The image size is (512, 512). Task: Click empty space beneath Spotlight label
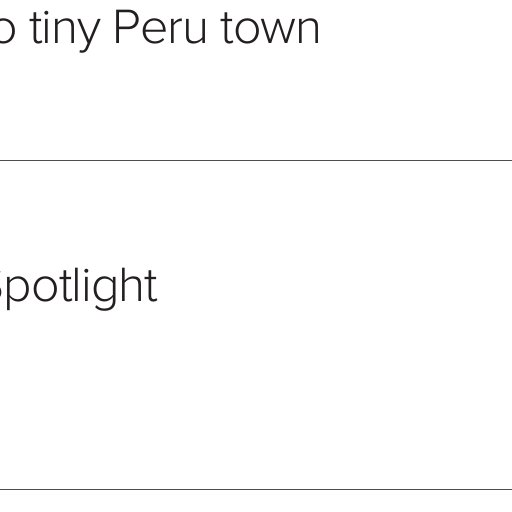[x=256, y=400]
